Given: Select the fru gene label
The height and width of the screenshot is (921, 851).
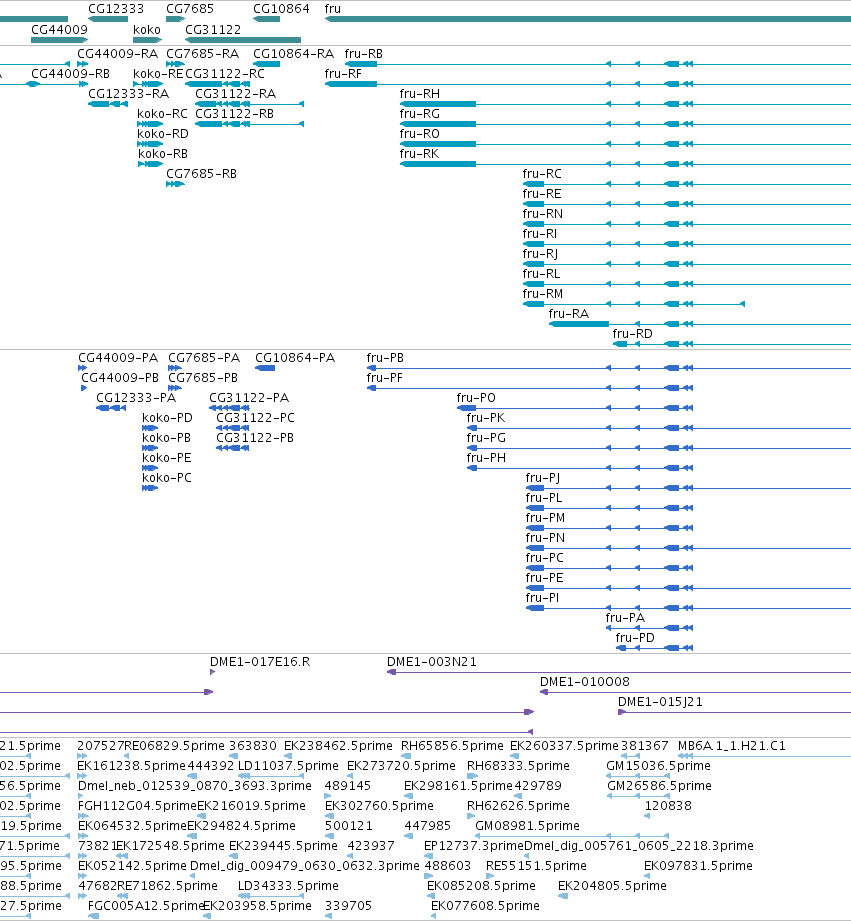Looking at the screenshot, I should click(332, 9).
